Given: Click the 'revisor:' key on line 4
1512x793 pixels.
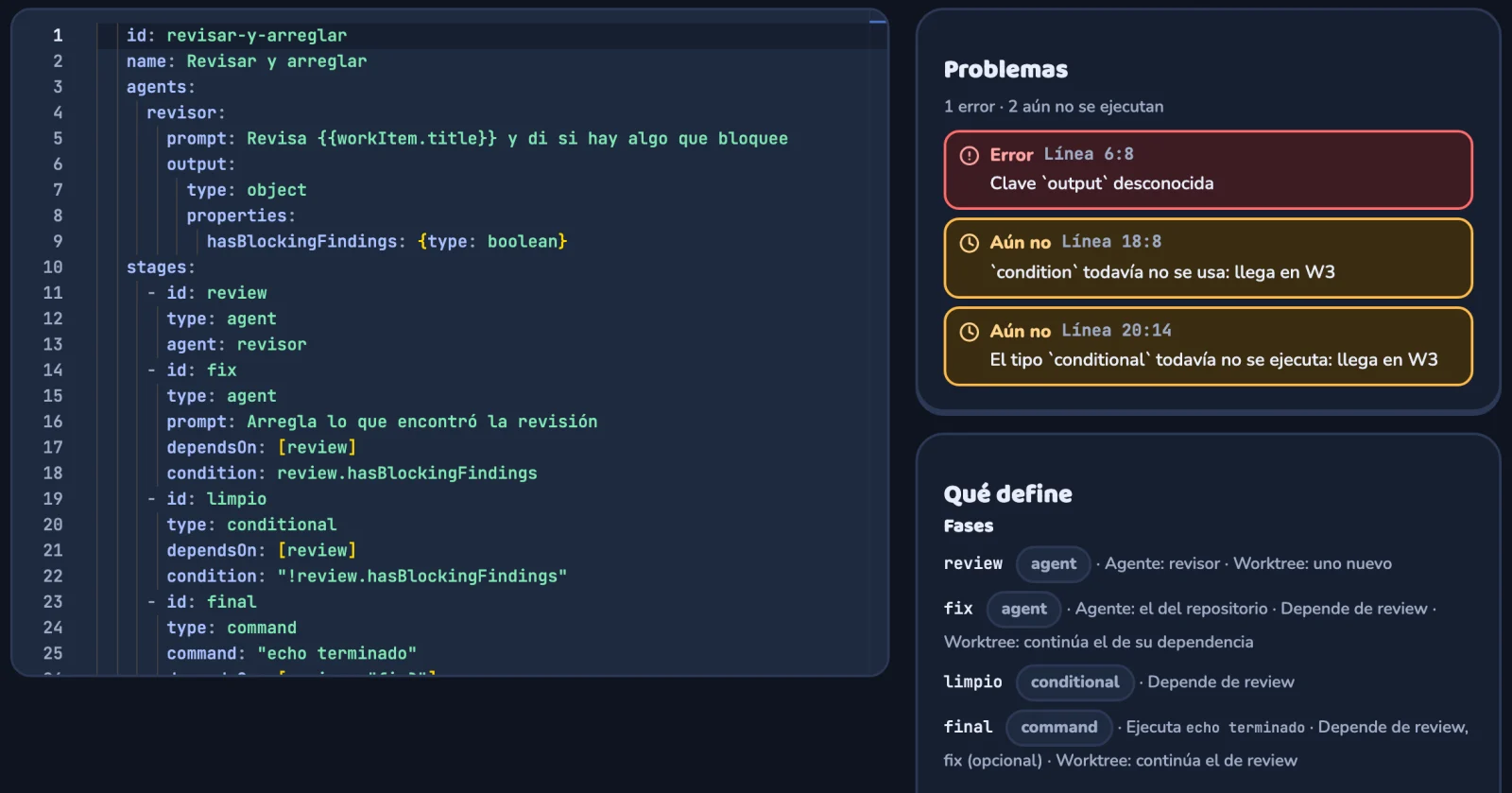Looking at the screenshot, I should tap(186, 112).
